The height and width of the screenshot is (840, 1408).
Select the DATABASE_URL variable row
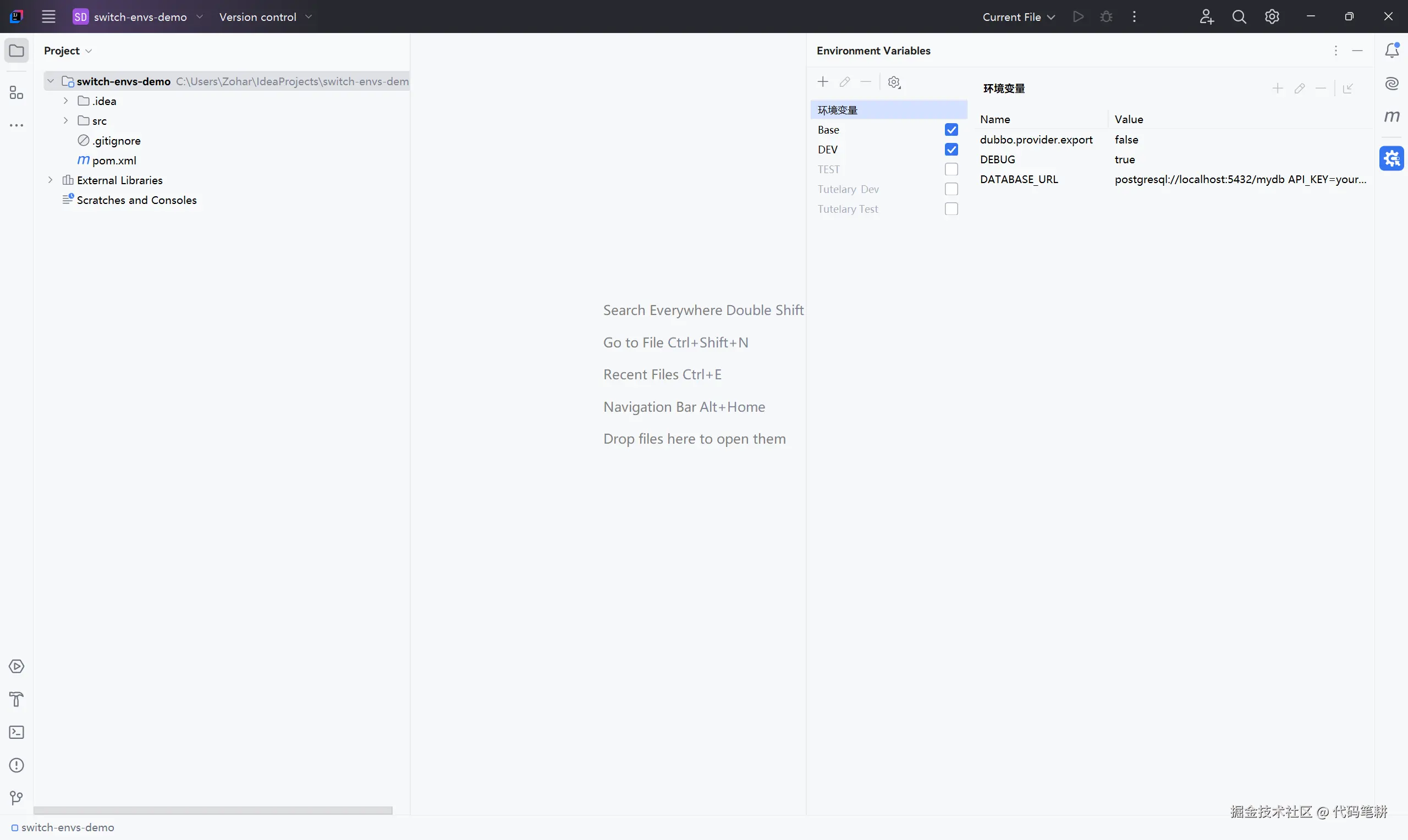(x=1019, y=179)
